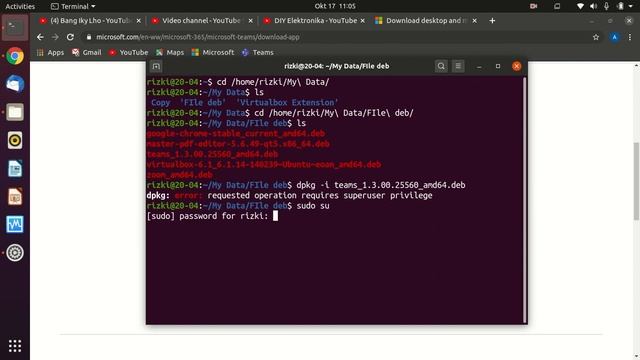
Task: Click the volume icon in top bar
Action: point(593,6)
